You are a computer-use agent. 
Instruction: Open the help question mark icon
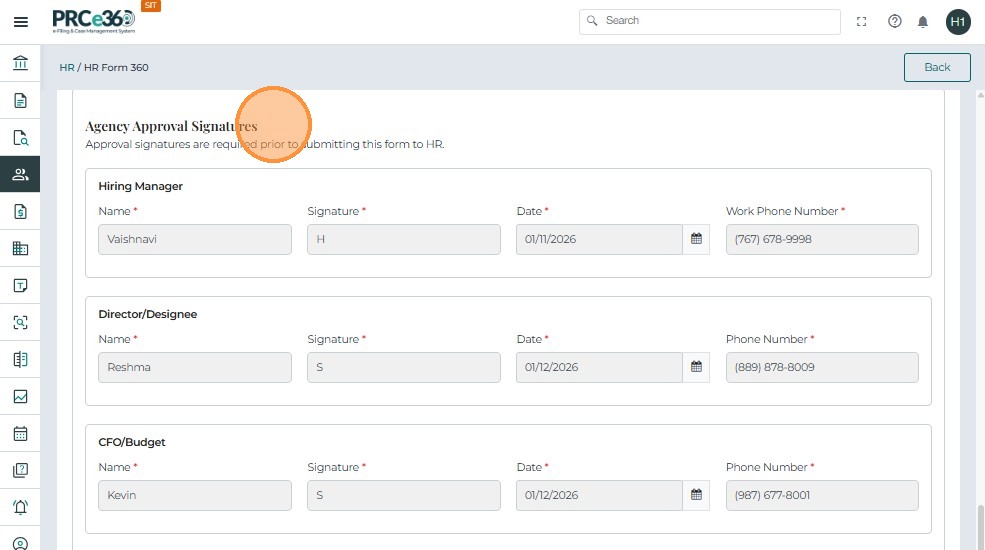895,21
